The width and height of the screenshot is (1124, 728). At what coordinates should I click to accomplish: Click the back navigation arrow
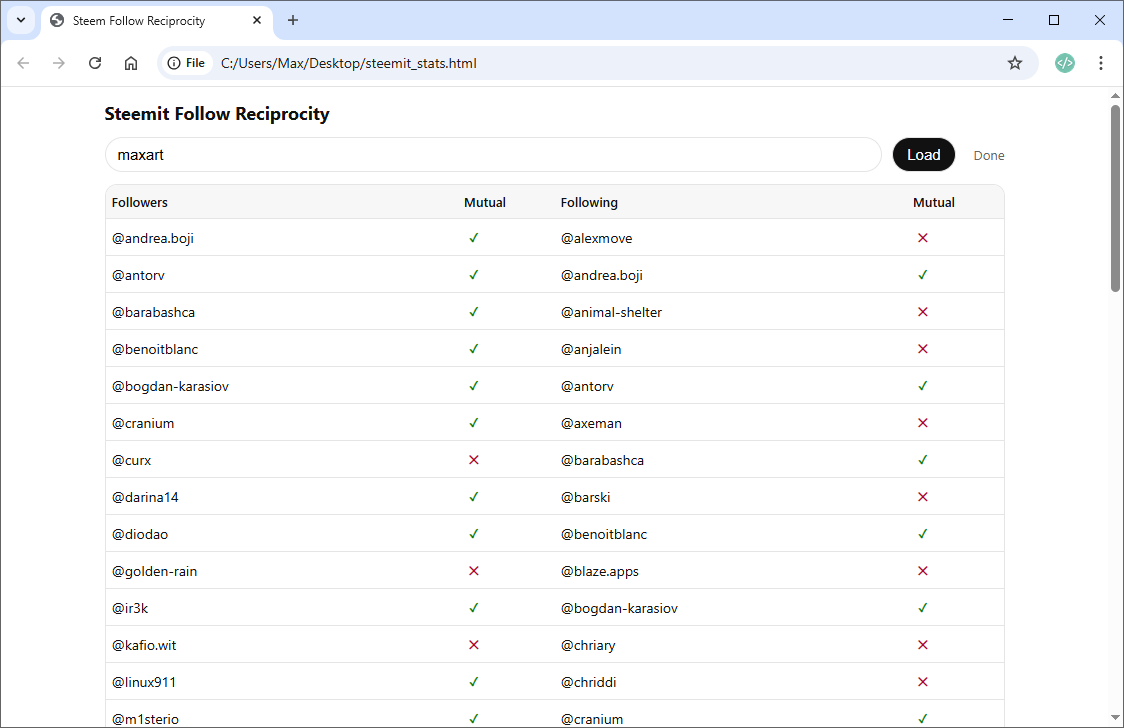(23, 63)
